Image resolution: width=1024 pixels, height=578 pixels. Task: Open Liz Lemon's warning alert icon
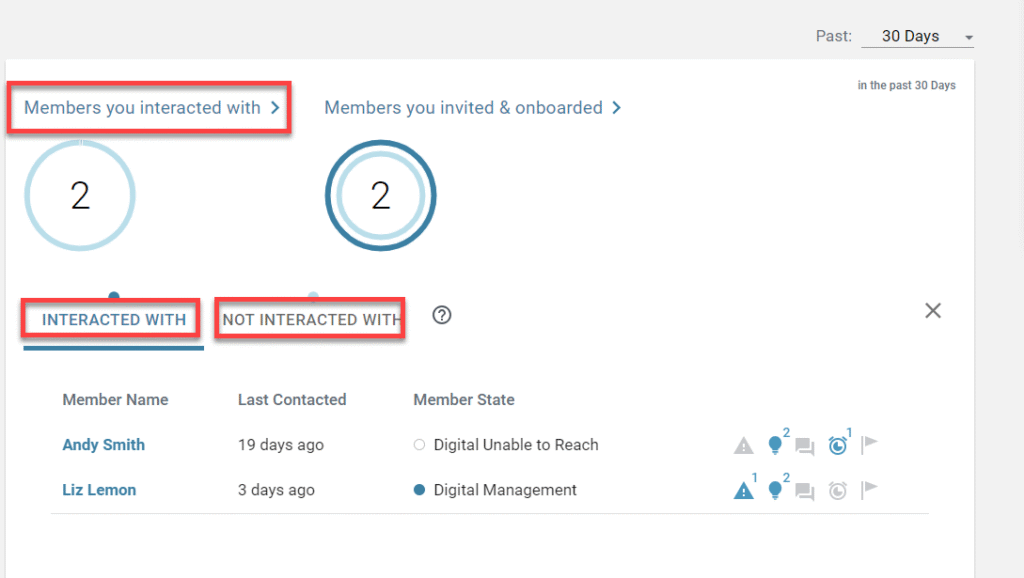(743, 491)
